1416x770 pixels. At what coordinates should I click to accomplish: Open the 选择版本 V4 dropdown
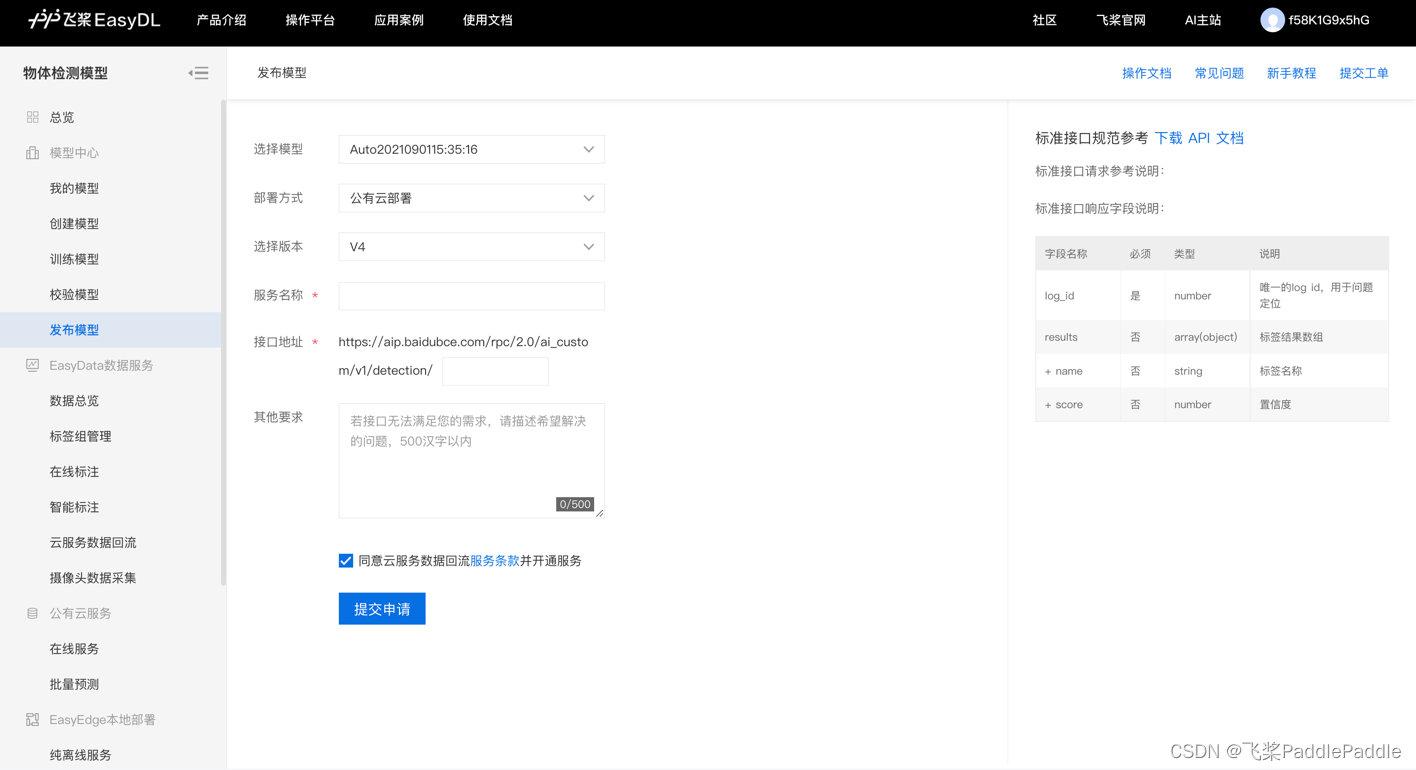(x=471, y=246)
